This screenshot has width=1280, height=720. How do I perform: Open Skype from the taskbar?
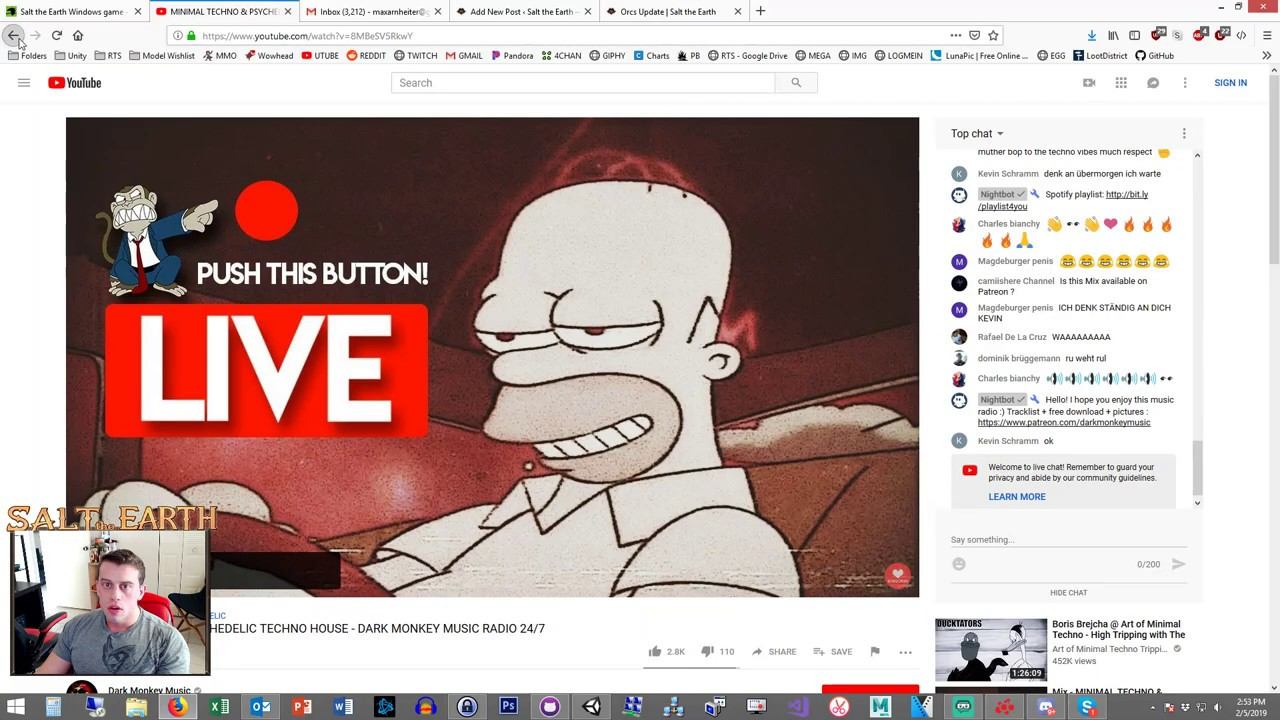coord(1087,707)
